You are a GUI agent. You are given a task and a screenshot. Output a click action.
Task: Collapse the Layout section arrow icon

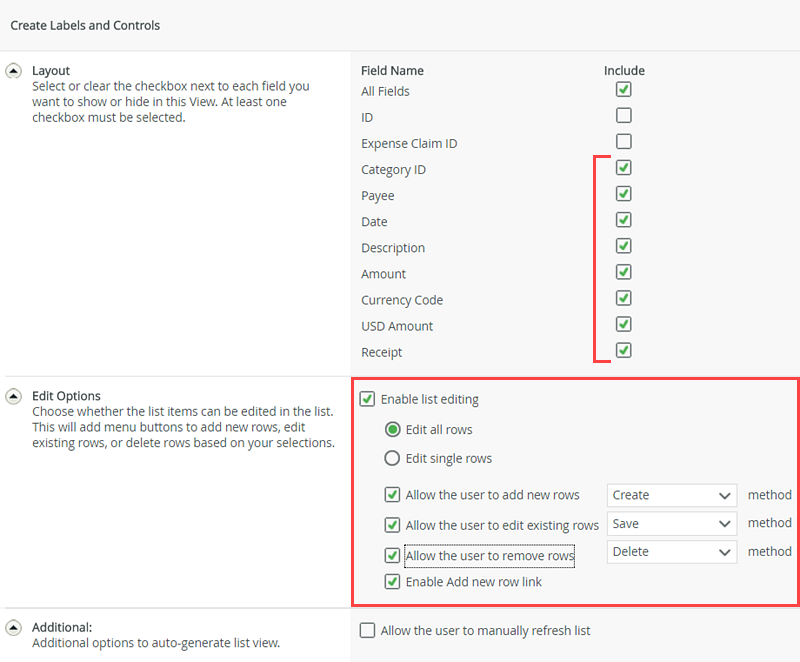13,71
